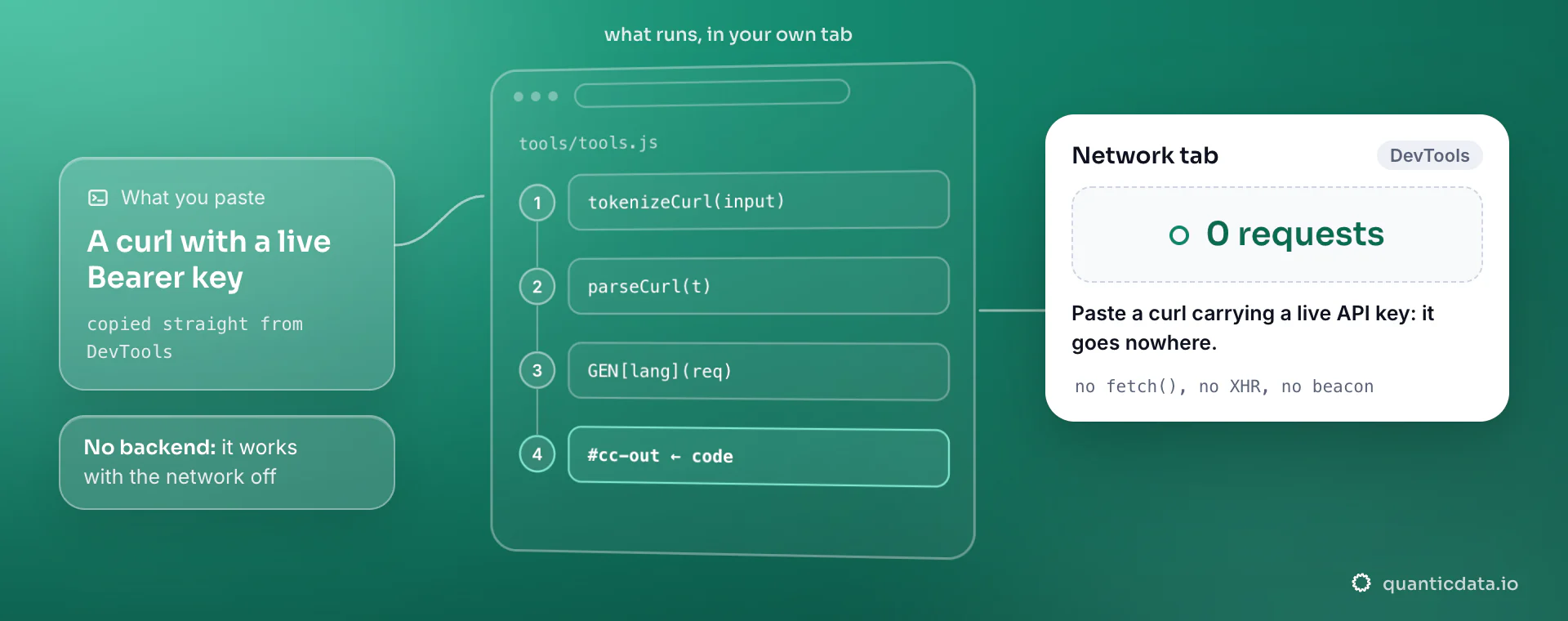Click the window control dots in the mock browser
The height and width of the screenshot is (621, 1568).
click(x=536, y=96)
